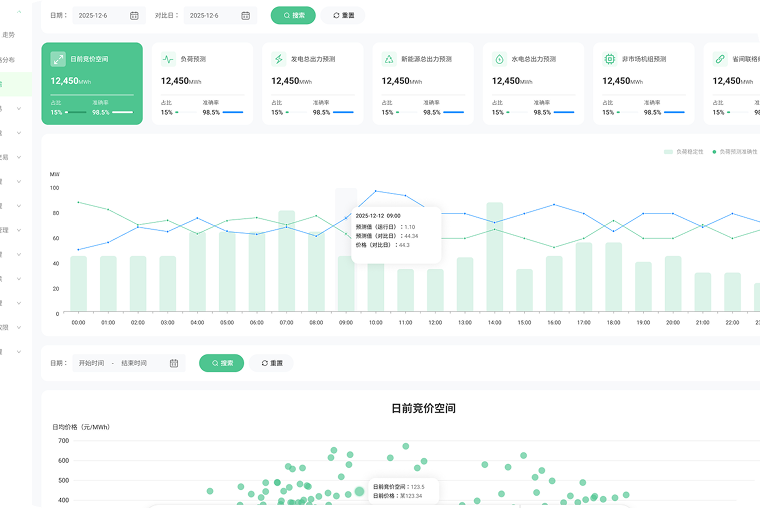Click the 日均价格（元/MWh） axis label
Viewport: 760px width, 508px height.
(81, 427)
